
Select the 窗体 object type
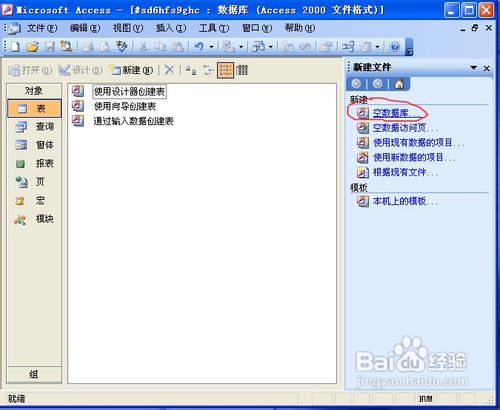coord(34,145)
